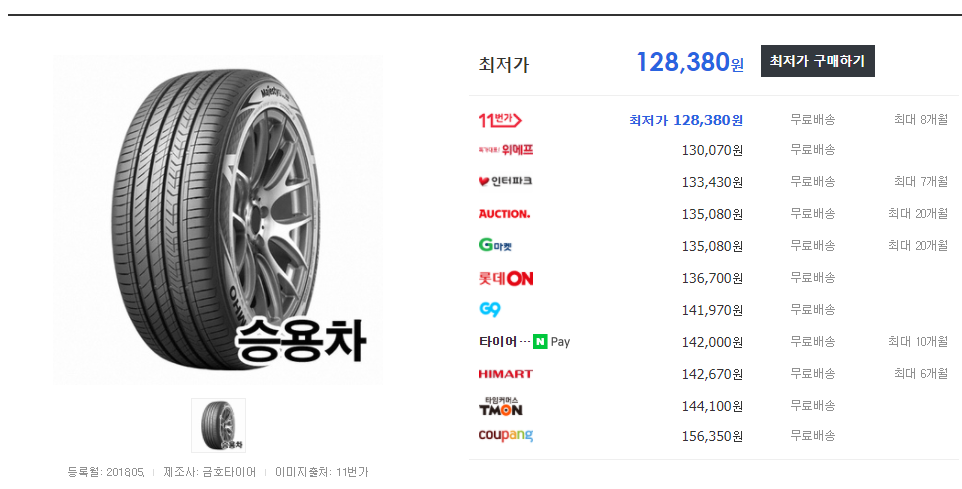Click the 최대 6개월 installment text
This screenshot has height=489, width=962.
coord(921,373)
